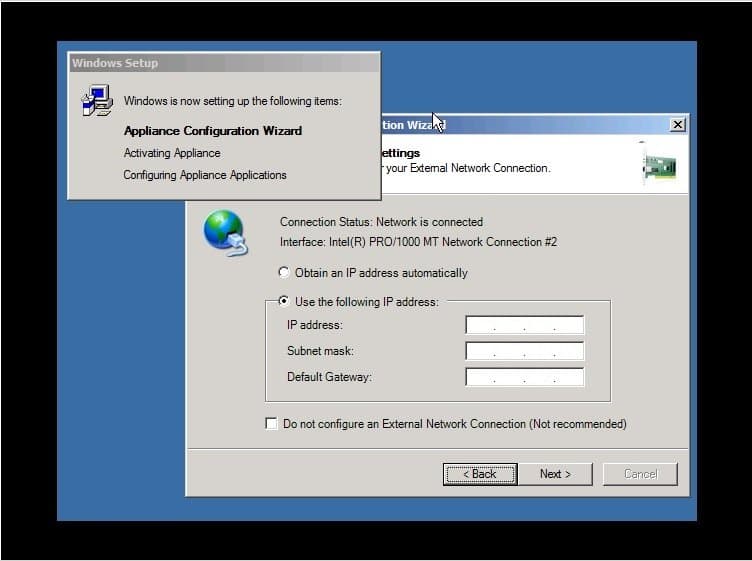Click the Default Gateway input field
The width and height of the screenshot is (752, 561).
click(x=525, y=377)
